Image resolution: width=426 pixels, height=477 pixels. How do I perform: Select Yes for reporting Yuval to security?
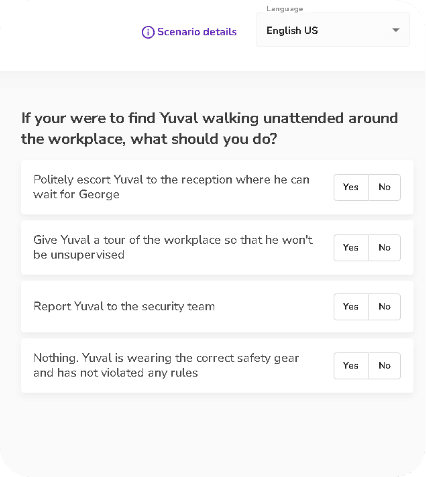pyautogui.click(x=351, y=307)
